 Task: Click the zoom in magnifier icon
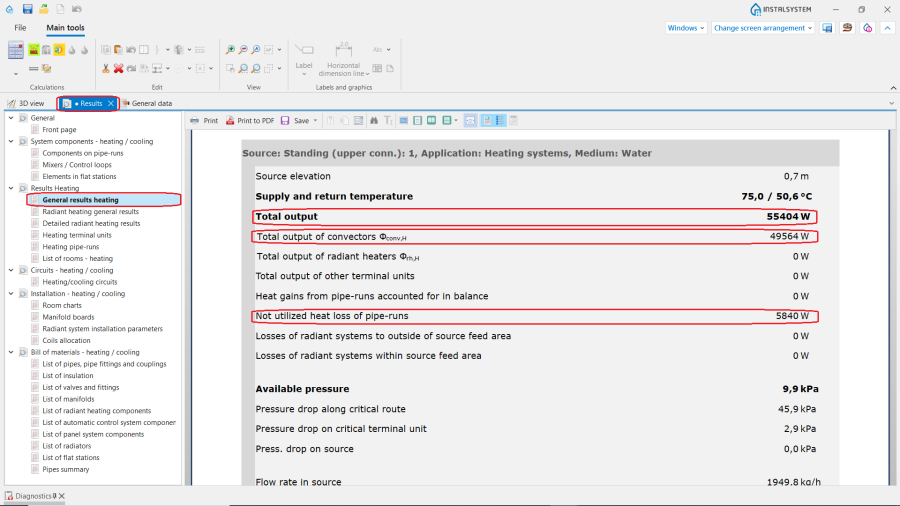click(x=230, y=50)
